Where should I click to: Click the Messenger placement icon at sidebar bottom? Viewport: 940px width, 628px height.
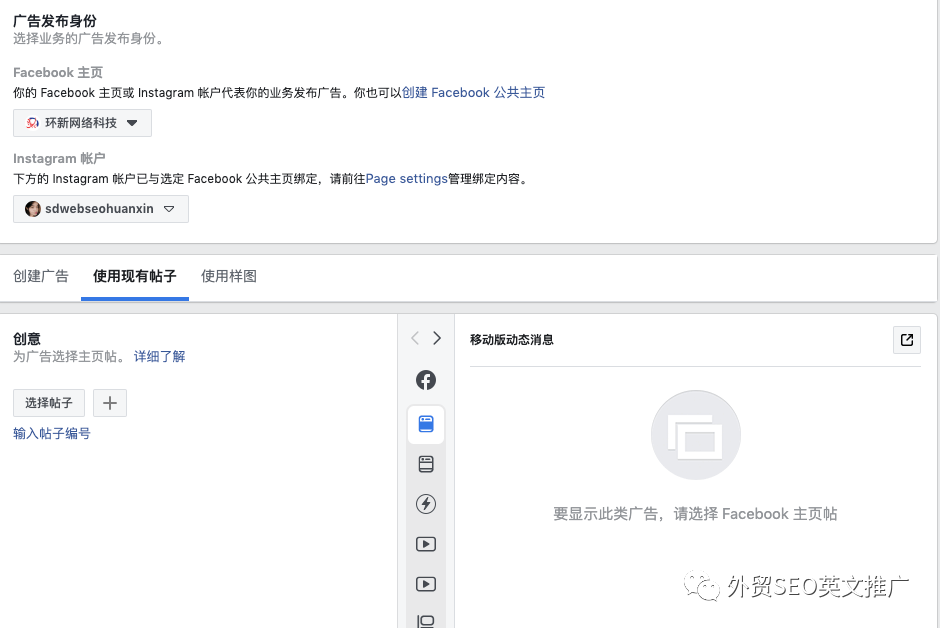(426, 620)
